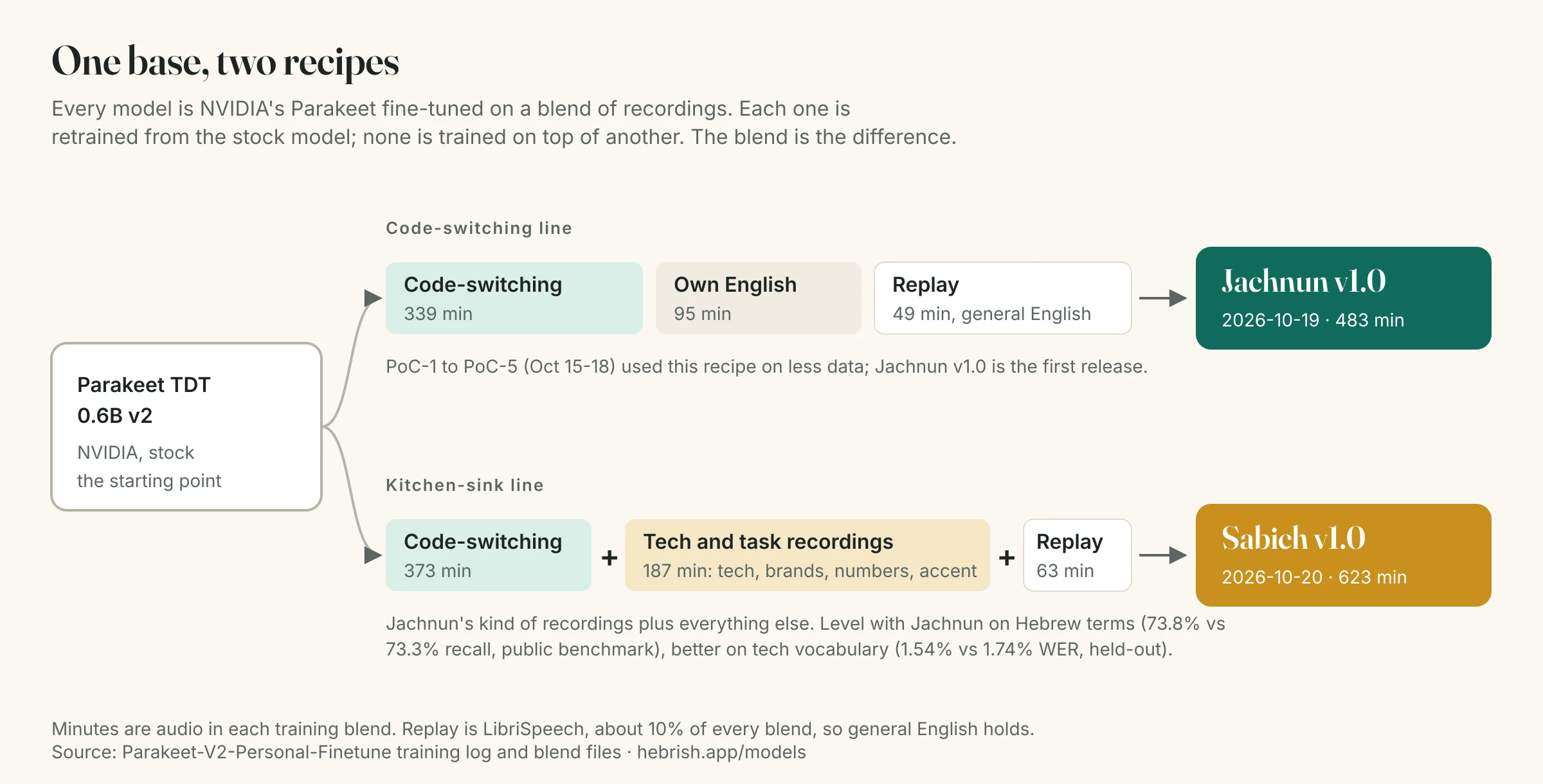Click the Replay 63 min box
1543x784 pixels.
[1078, 555]
